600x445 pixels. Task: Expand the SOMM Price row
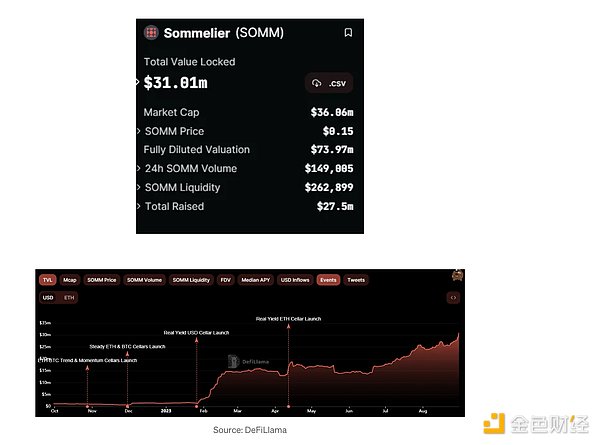point(139,131)
